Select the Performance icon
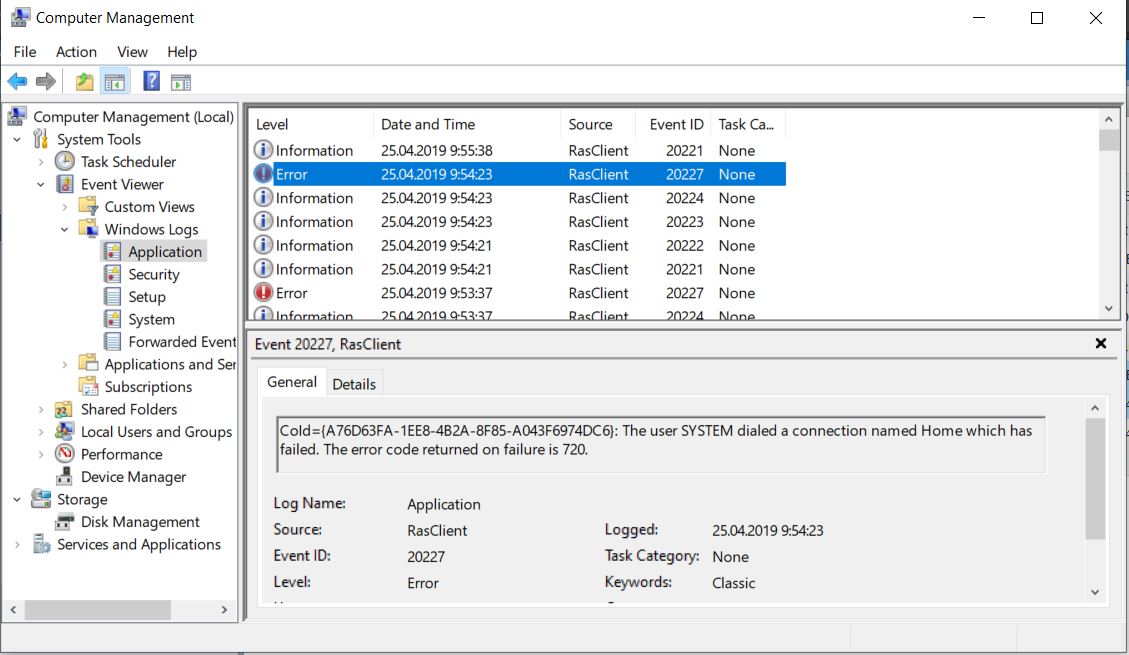The width and height of the screenshot is (1129, 655). [x=65, y=453]
